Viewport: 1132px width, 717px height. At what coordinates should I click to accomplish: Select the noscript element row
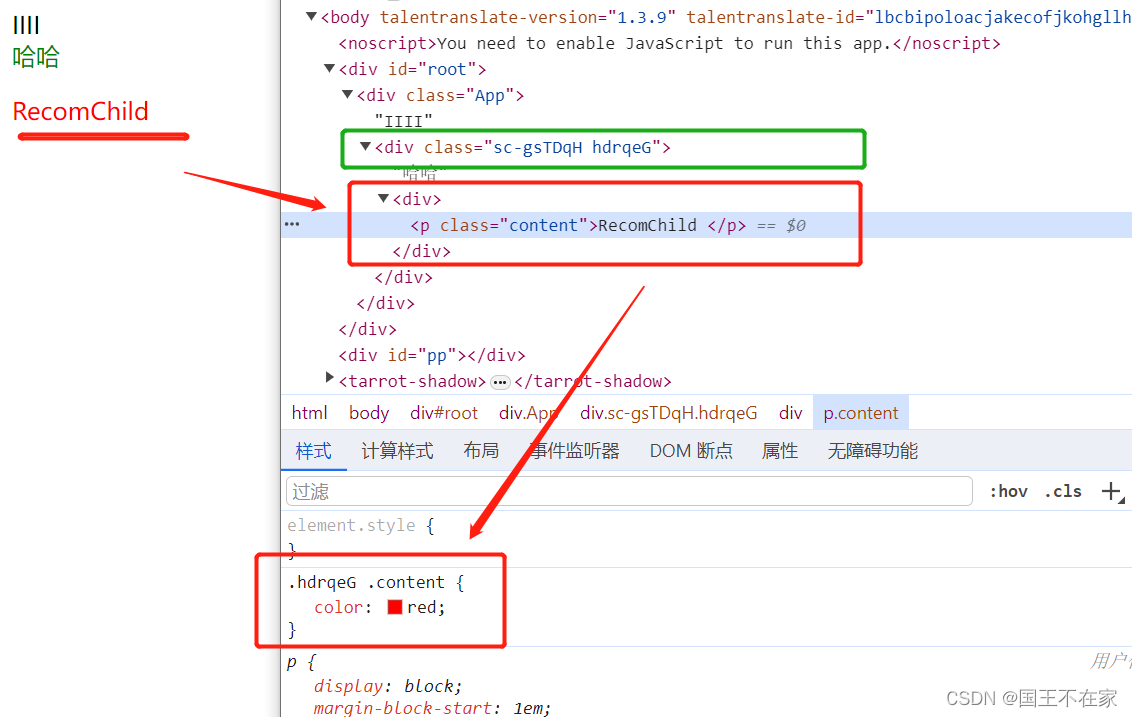[x=669, y=43]
